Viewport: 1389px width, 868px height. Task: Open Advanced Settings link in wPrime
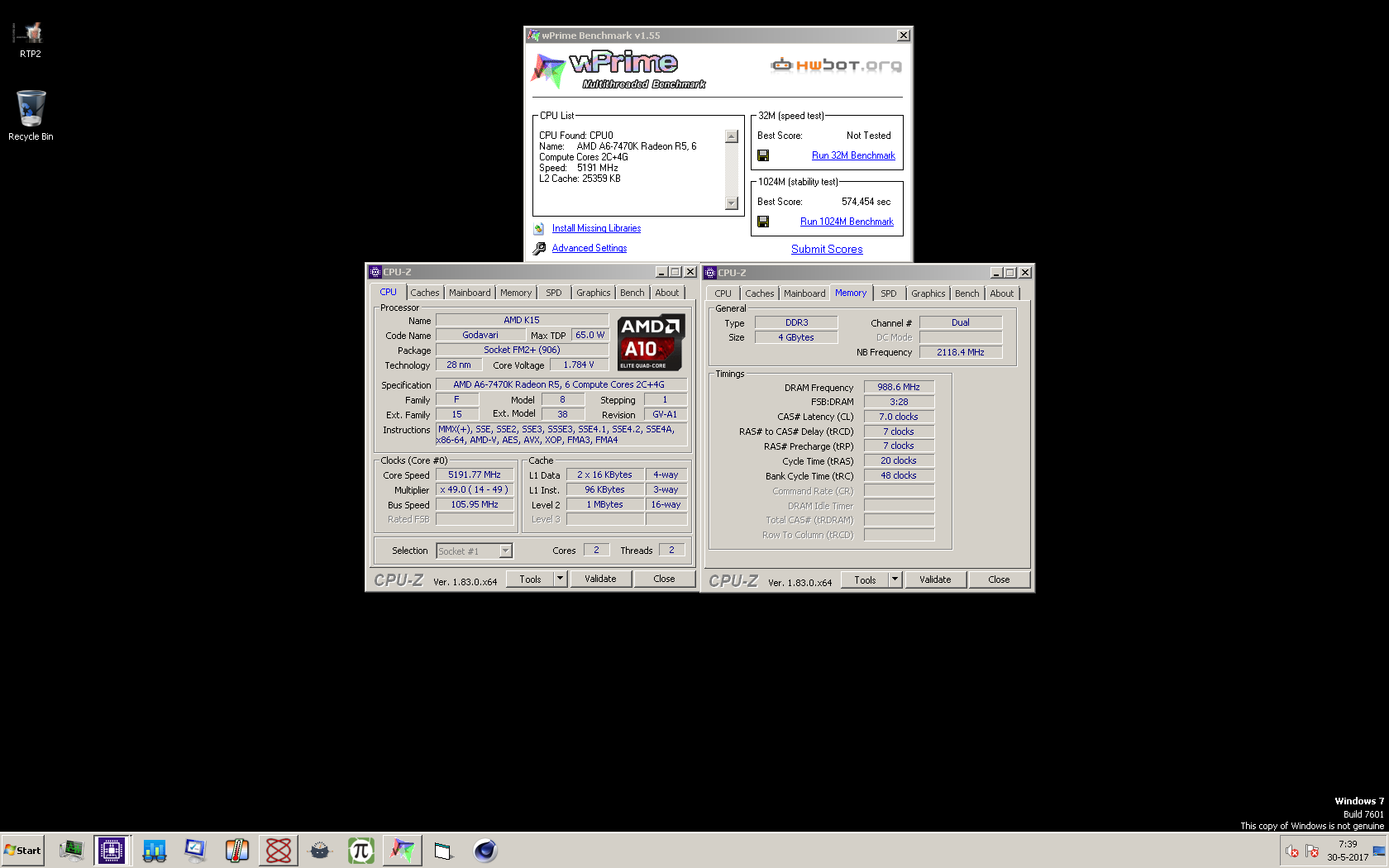pyautogui.click(x=589, y=248)
